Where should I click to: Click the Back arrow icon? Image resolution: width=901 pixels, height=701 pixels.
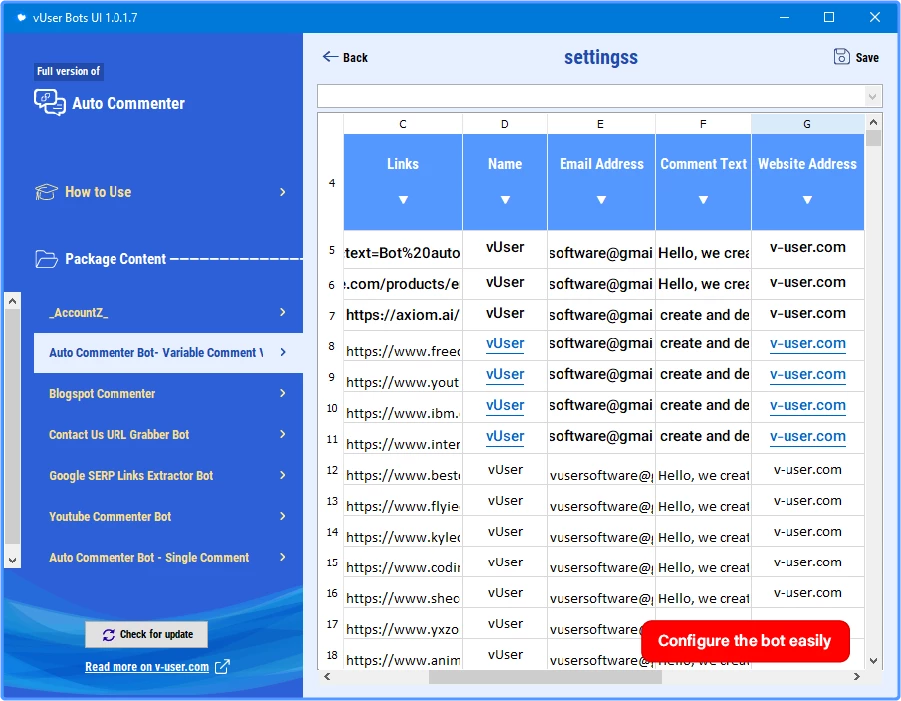click(330, 56)
